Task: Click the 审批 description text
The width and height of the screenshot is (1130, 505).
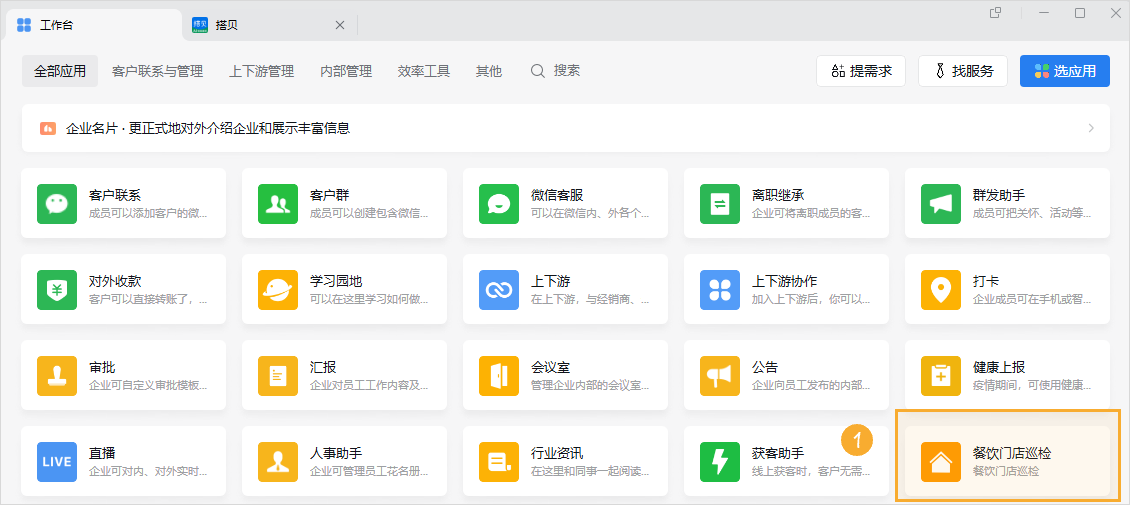Action: pyautogui.click(x=148, y=385)
